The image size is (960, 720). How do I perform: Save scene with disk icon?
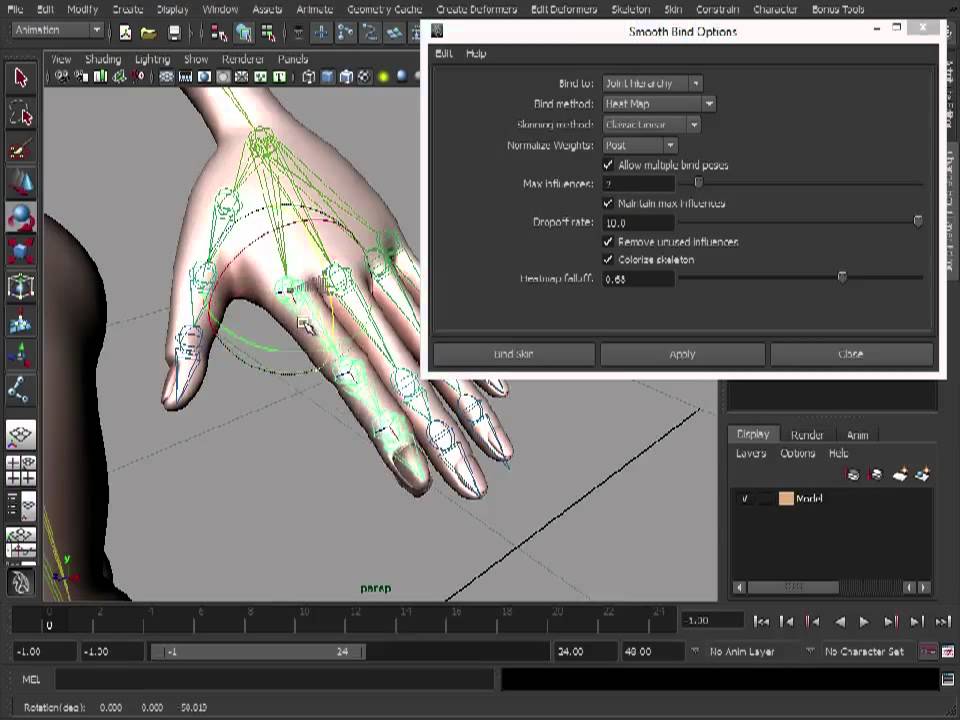(x=174, y=32)
